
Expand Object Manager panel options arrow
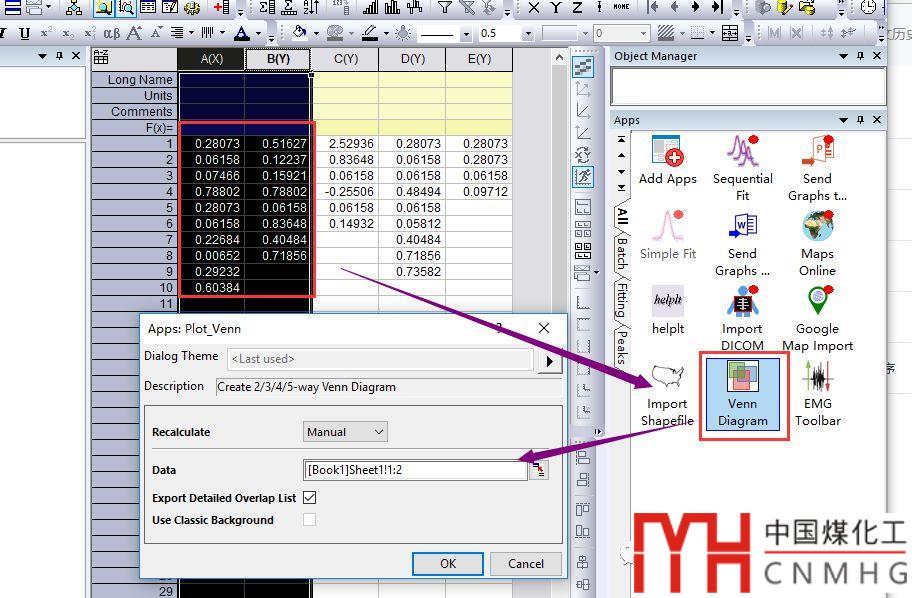pyautogui.click(x=843, y=56)
